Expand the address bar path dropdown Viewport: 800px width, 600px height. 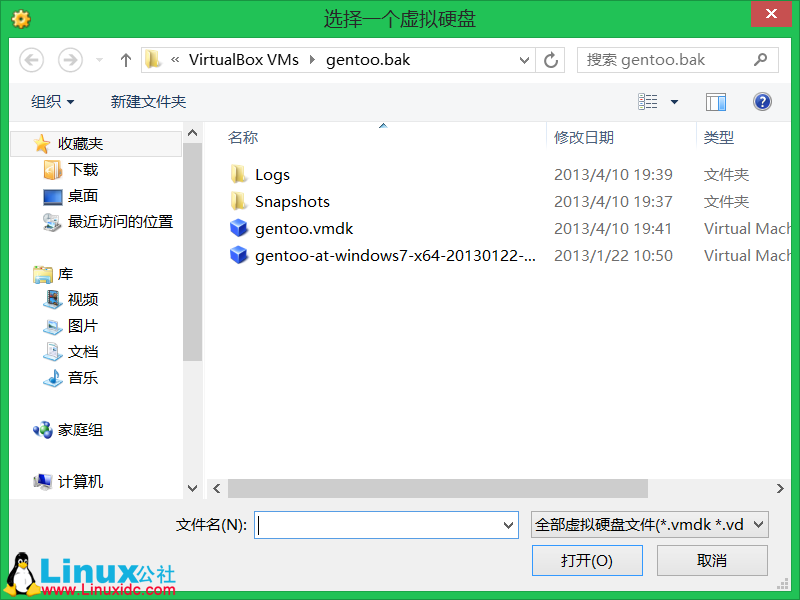click(x=524, y=60)
